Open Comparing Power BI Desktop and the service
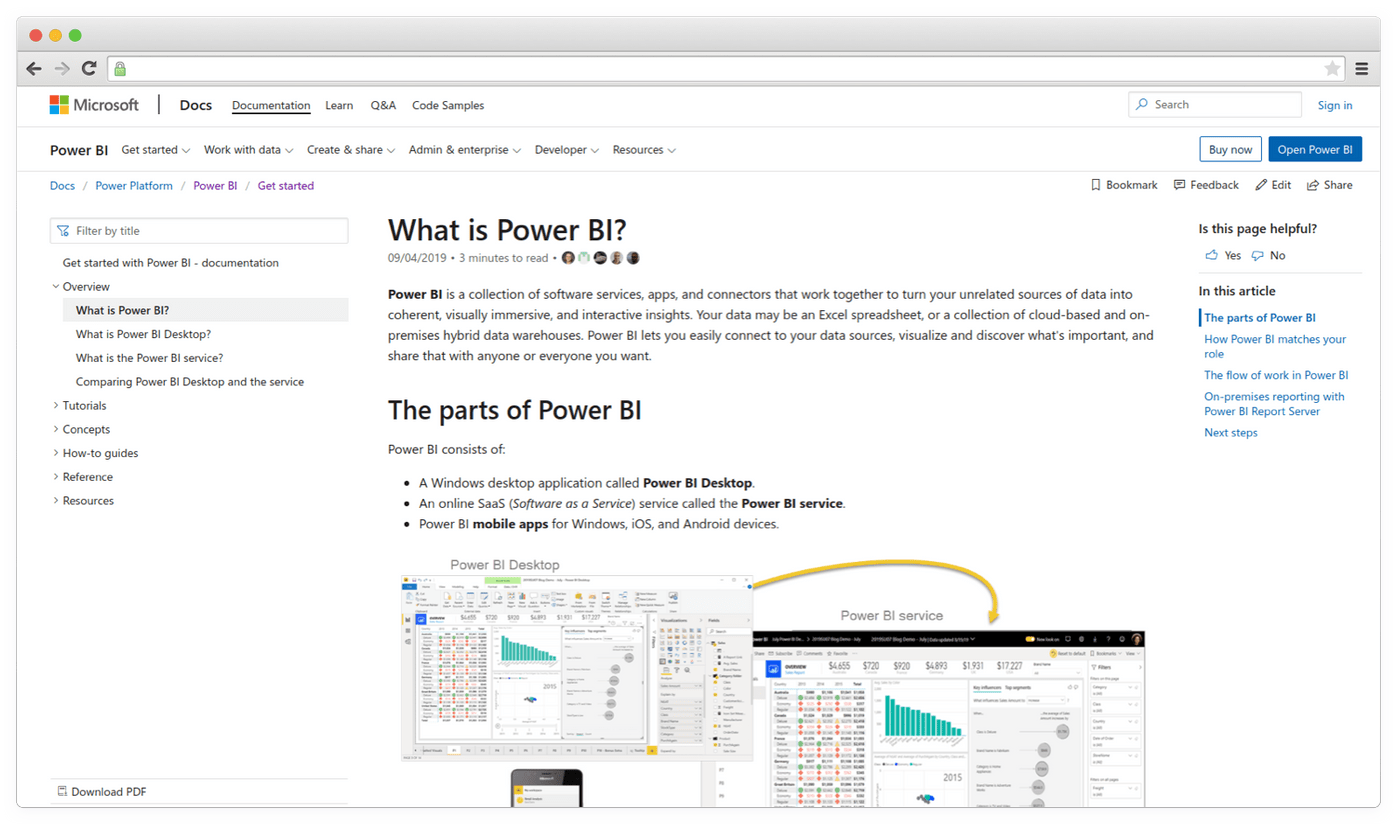Screen dimensions: 1400x831 pos(190,382)
